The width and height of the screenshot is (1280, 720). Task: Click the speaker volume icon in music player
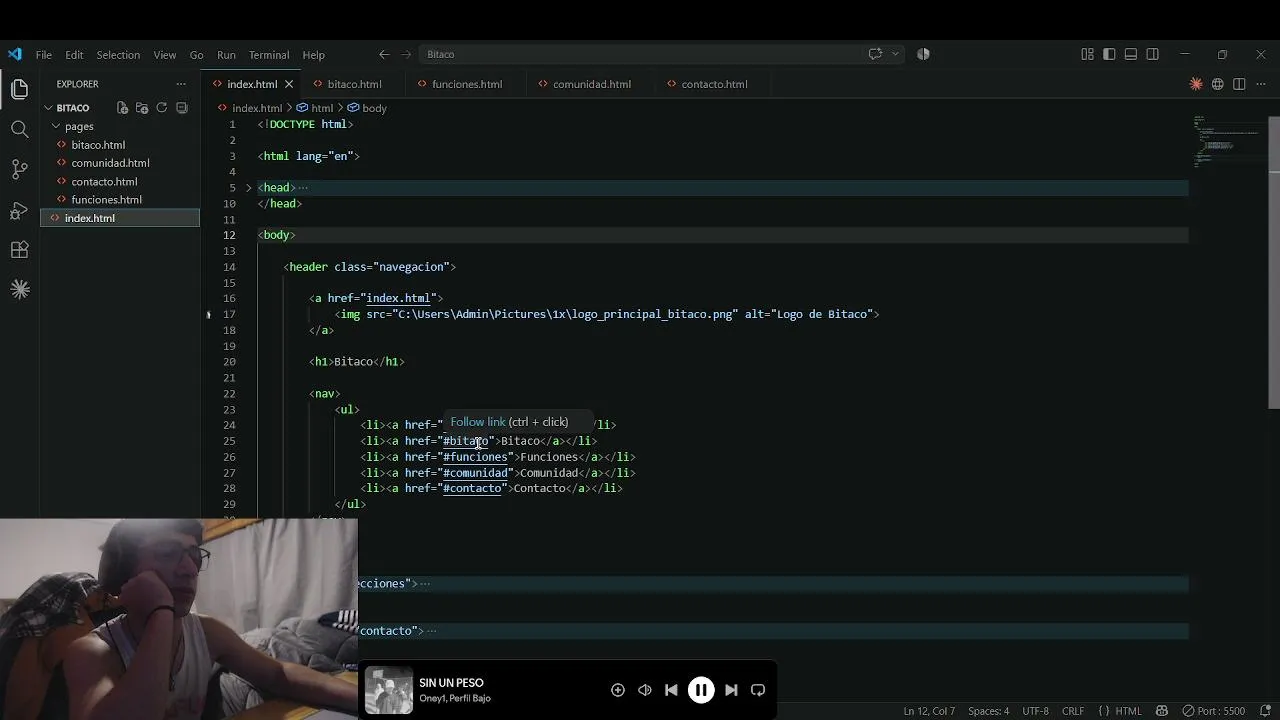pos(644,690)
